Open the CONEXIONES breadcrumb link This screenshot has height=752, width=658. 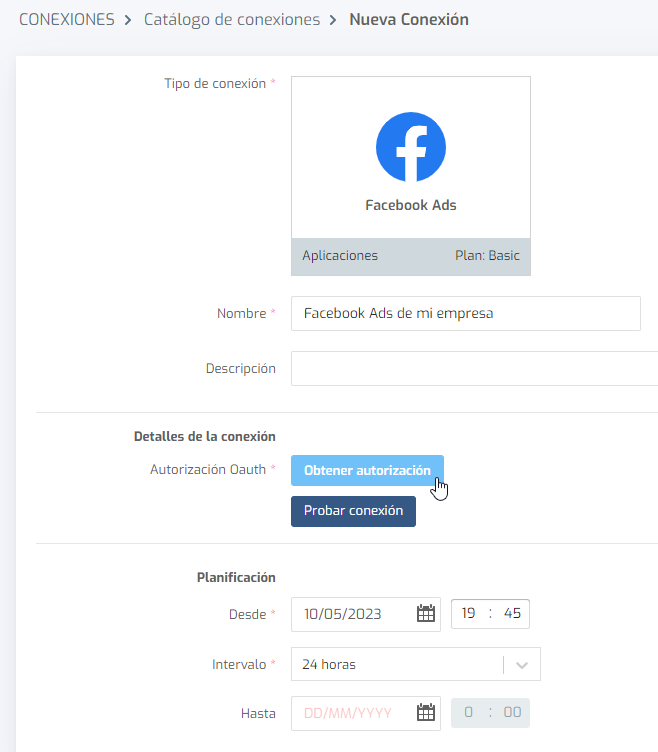67,20
